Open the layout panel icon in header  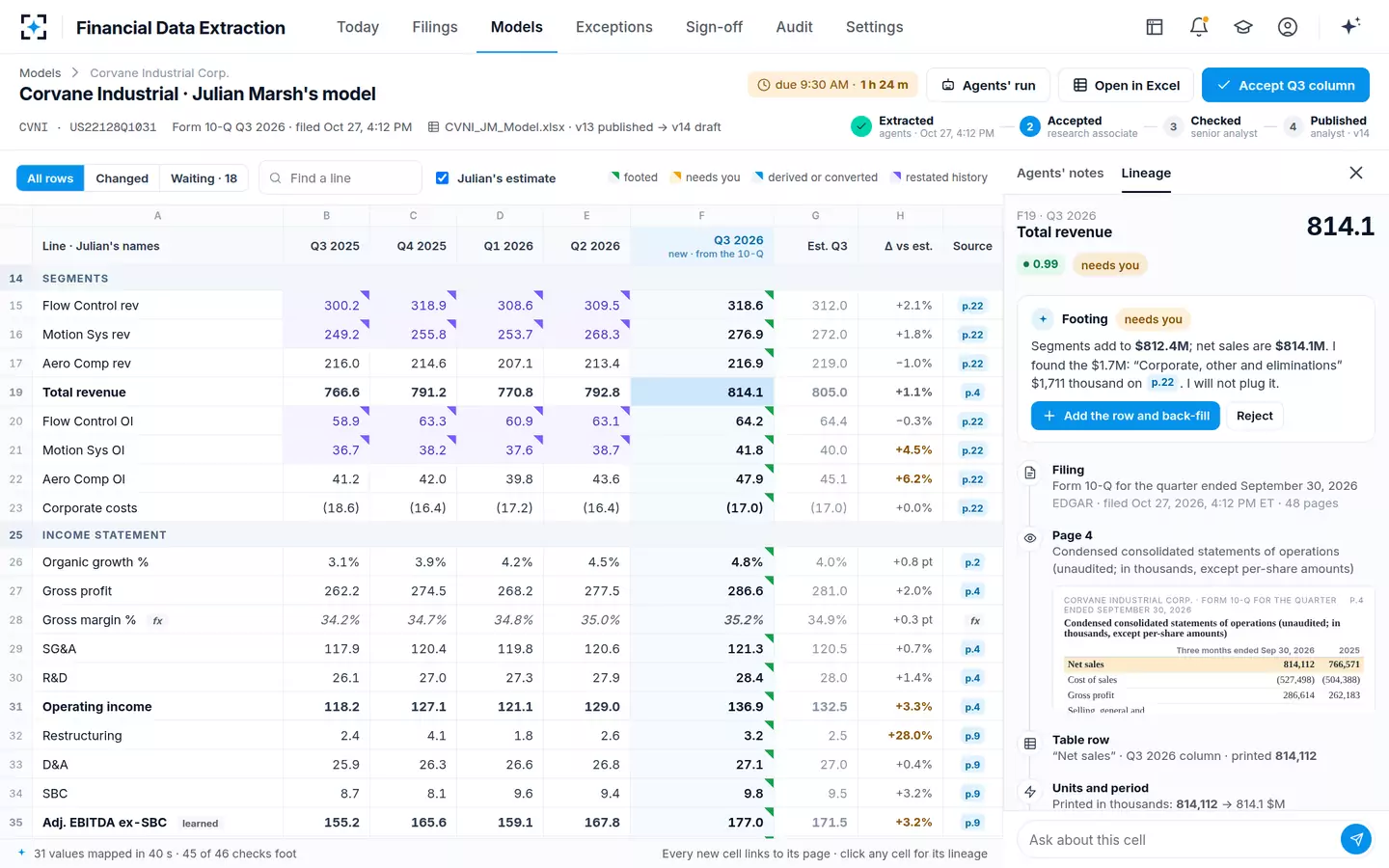pos(1155,27)
